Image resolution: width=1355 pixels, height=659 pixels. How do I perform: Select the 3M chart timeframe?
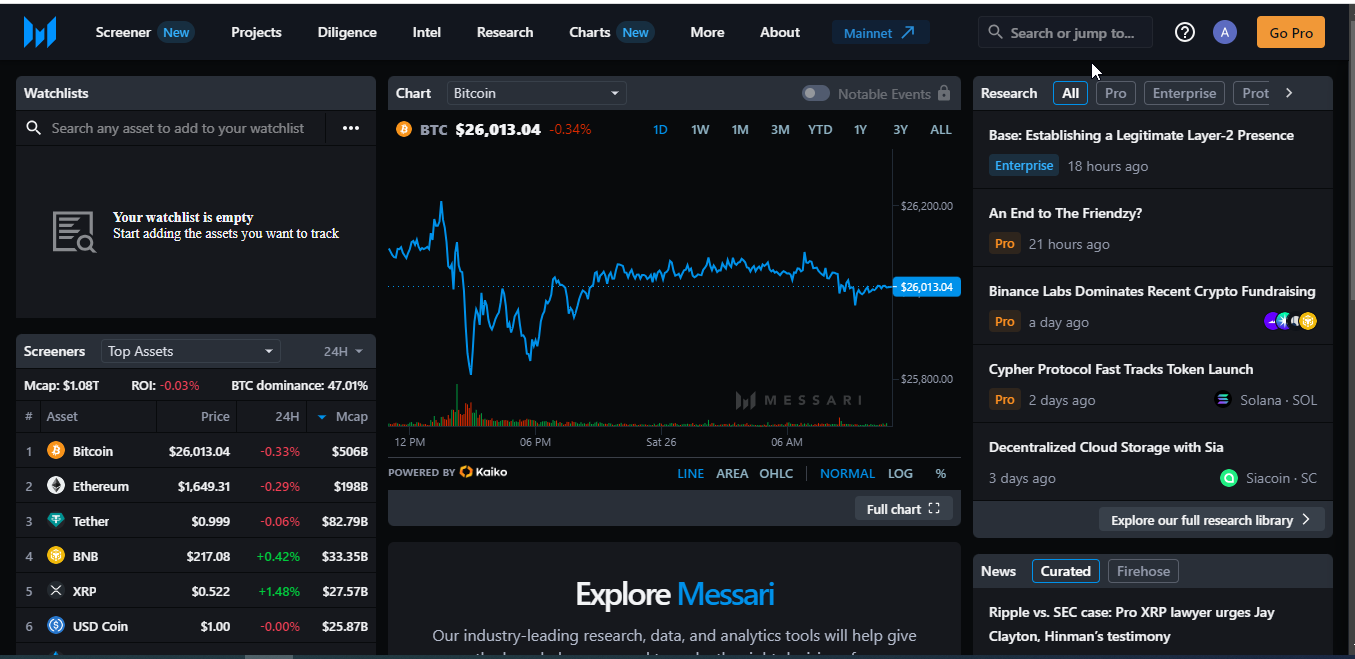[780, 129]
